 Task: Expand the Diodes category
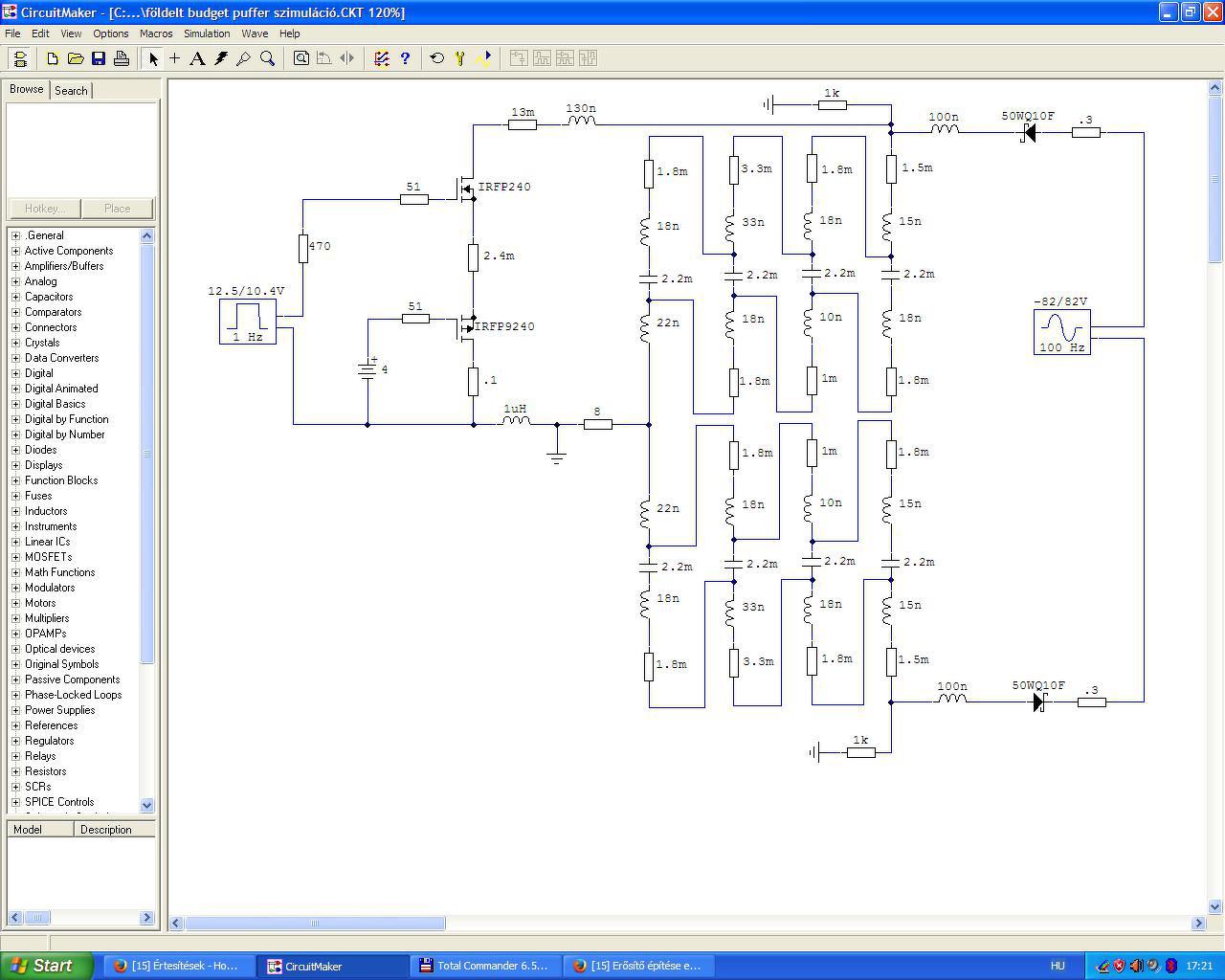click(15, 450)
